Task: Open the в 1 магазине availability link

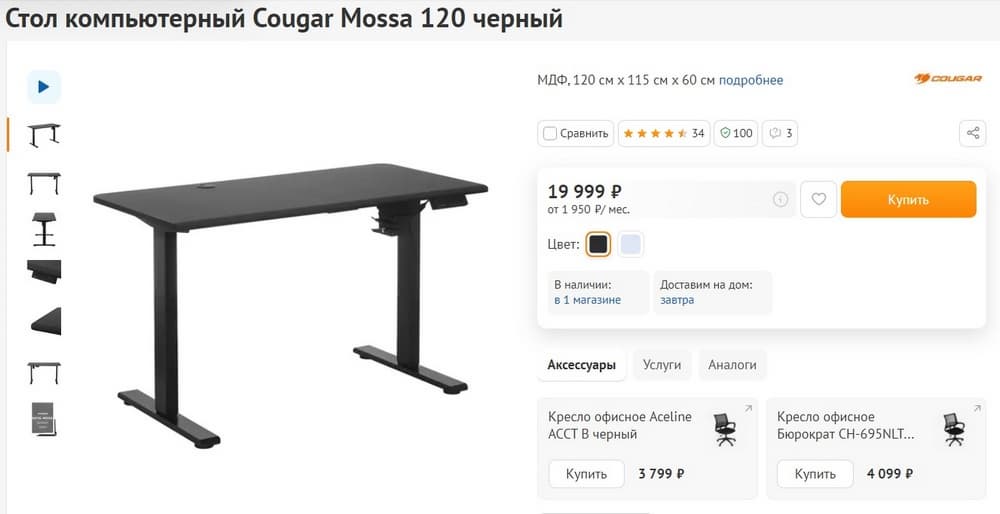Action: click(587, 300)
